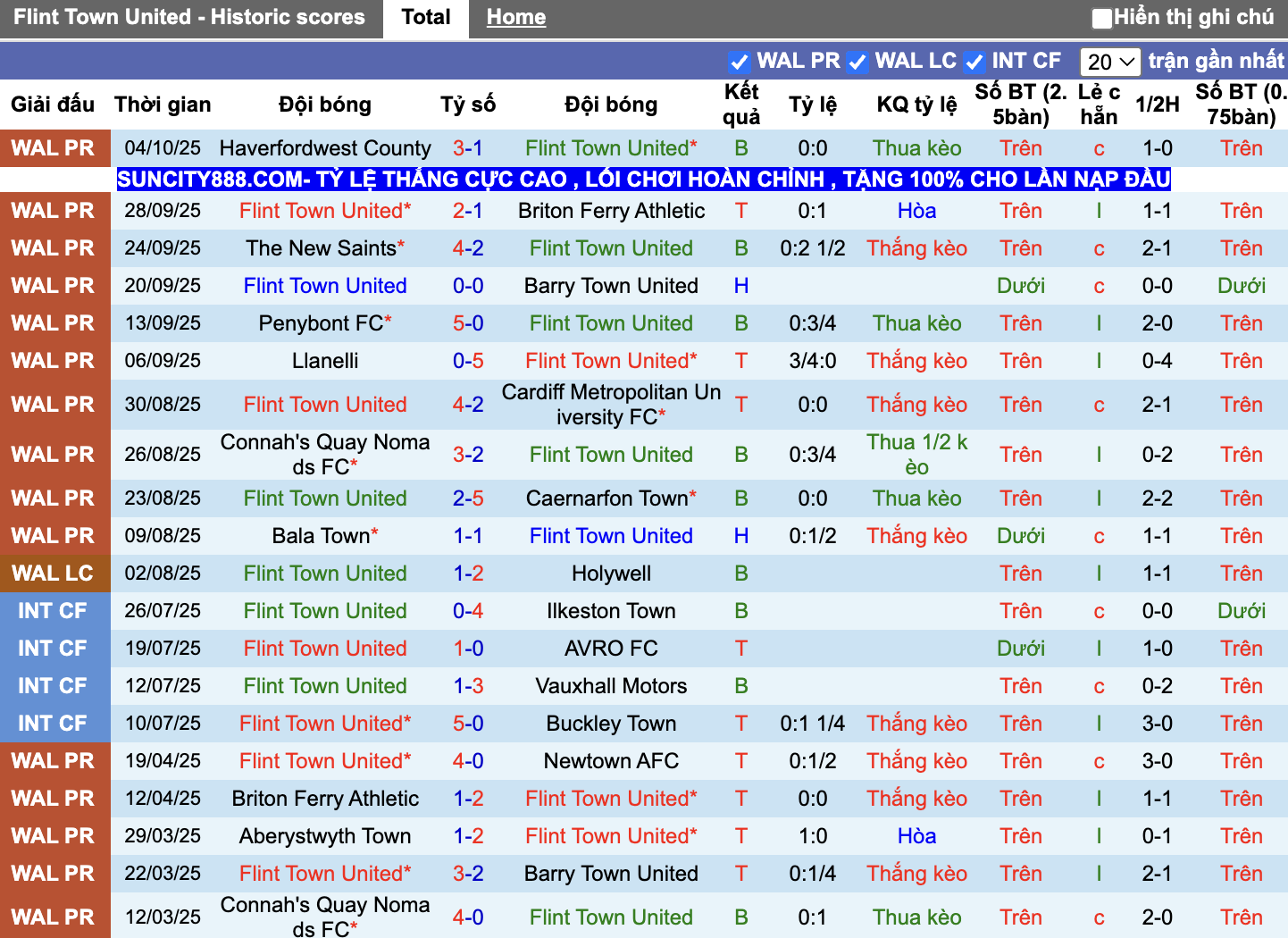The width and height of the screenshot is (1288, 938).
Task: Click the KQ tỷ lệ column header
Action: (x=917, y=105)
